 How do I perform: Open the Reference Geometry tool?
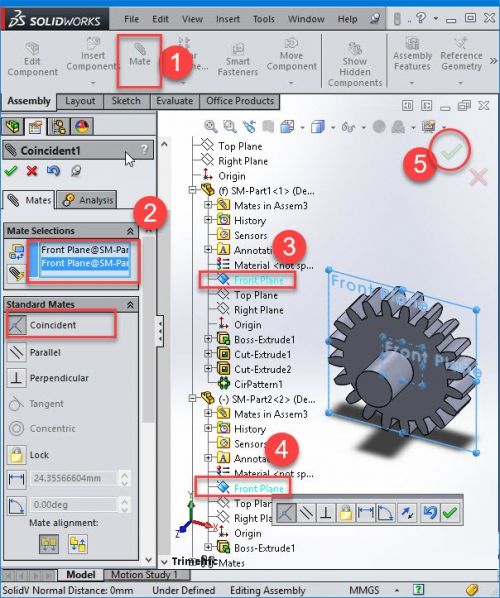pyautogui.click(x=461, y=54)
